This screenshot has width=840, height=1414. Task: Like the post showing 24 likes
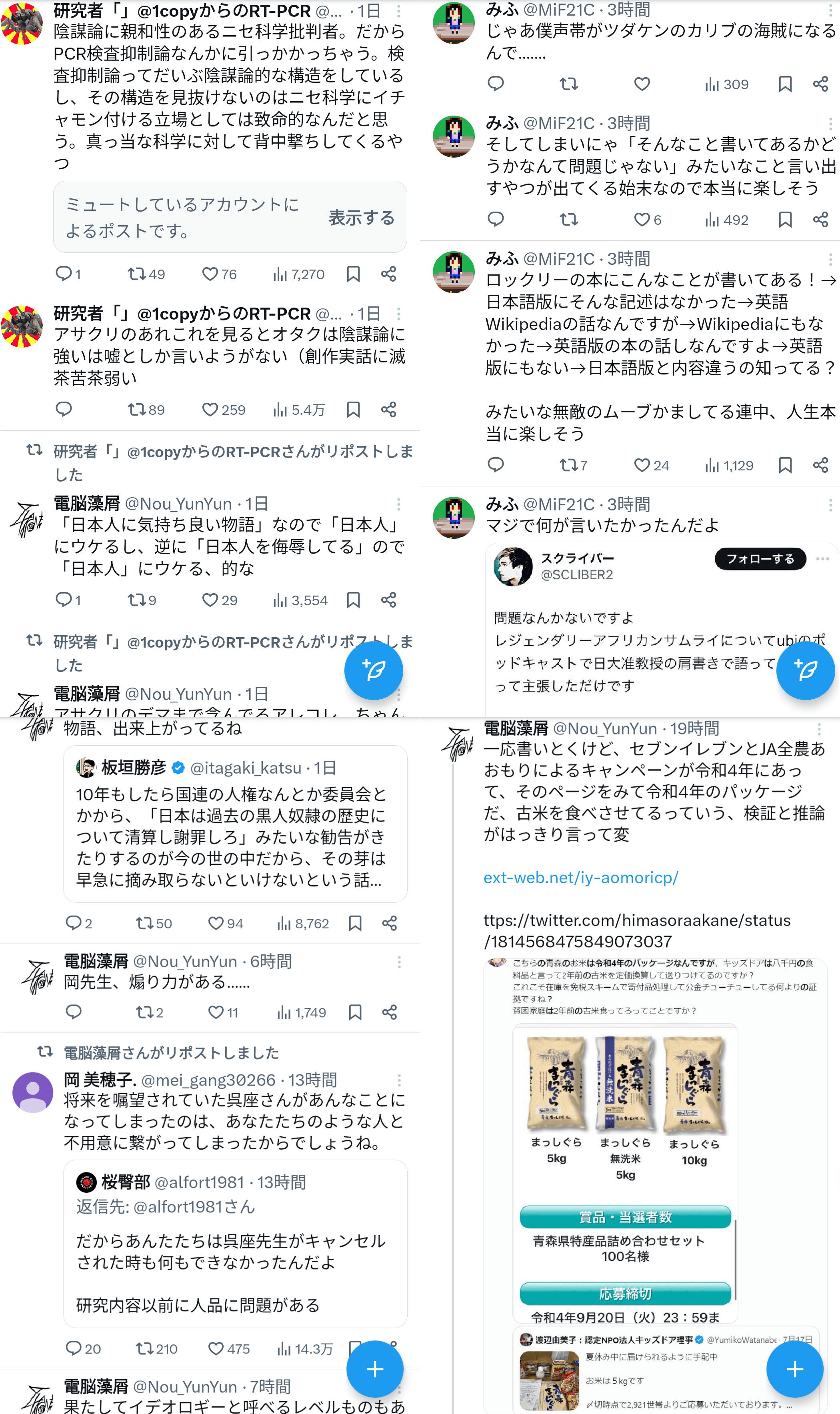pos(651,465)
